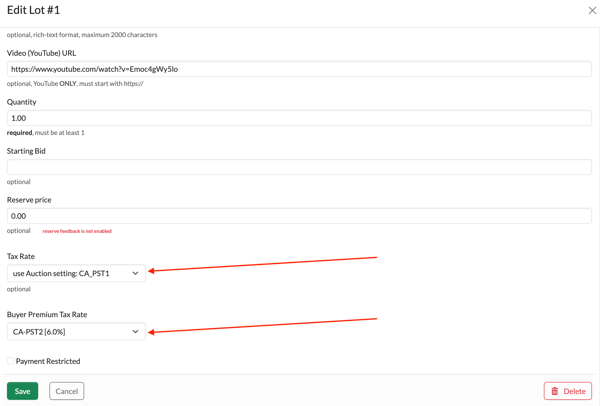Click the 'Payment Restricted' label text
Image resolution: width=600 pixels, height=406 pixels.
click(x=48, y=361)
